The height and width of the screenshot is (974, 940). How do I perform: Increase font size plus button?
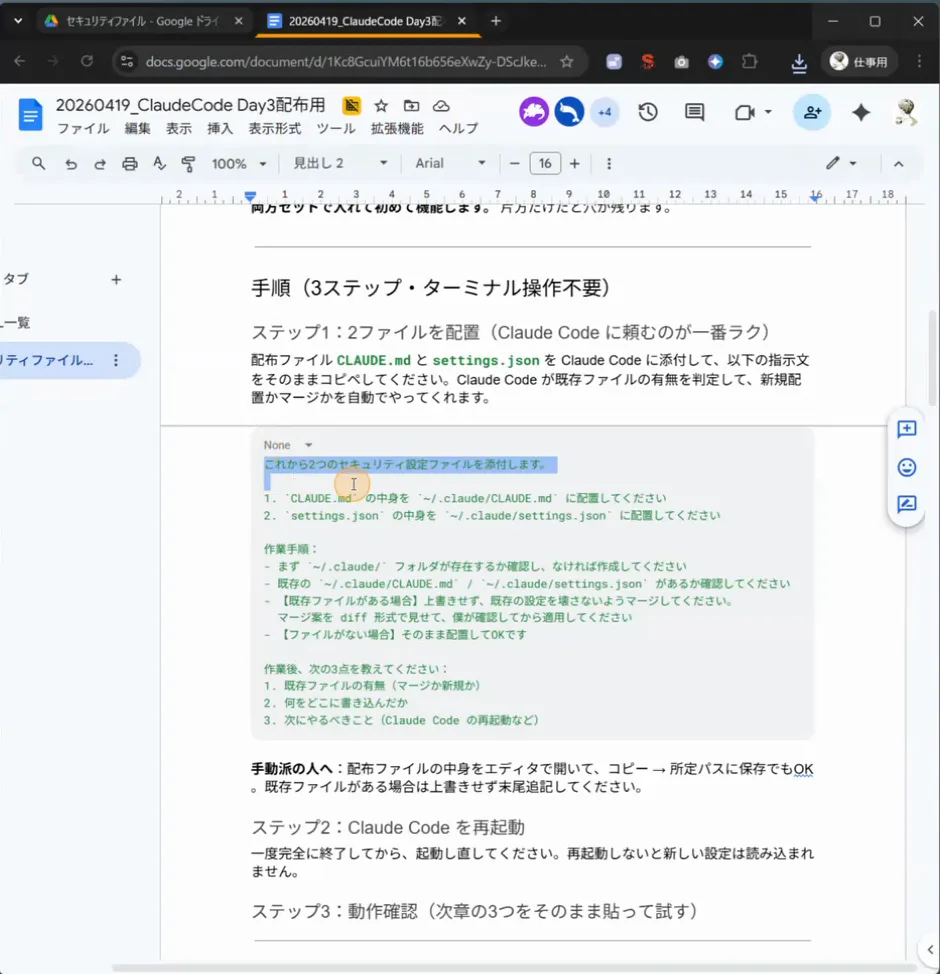pos(575,163)
